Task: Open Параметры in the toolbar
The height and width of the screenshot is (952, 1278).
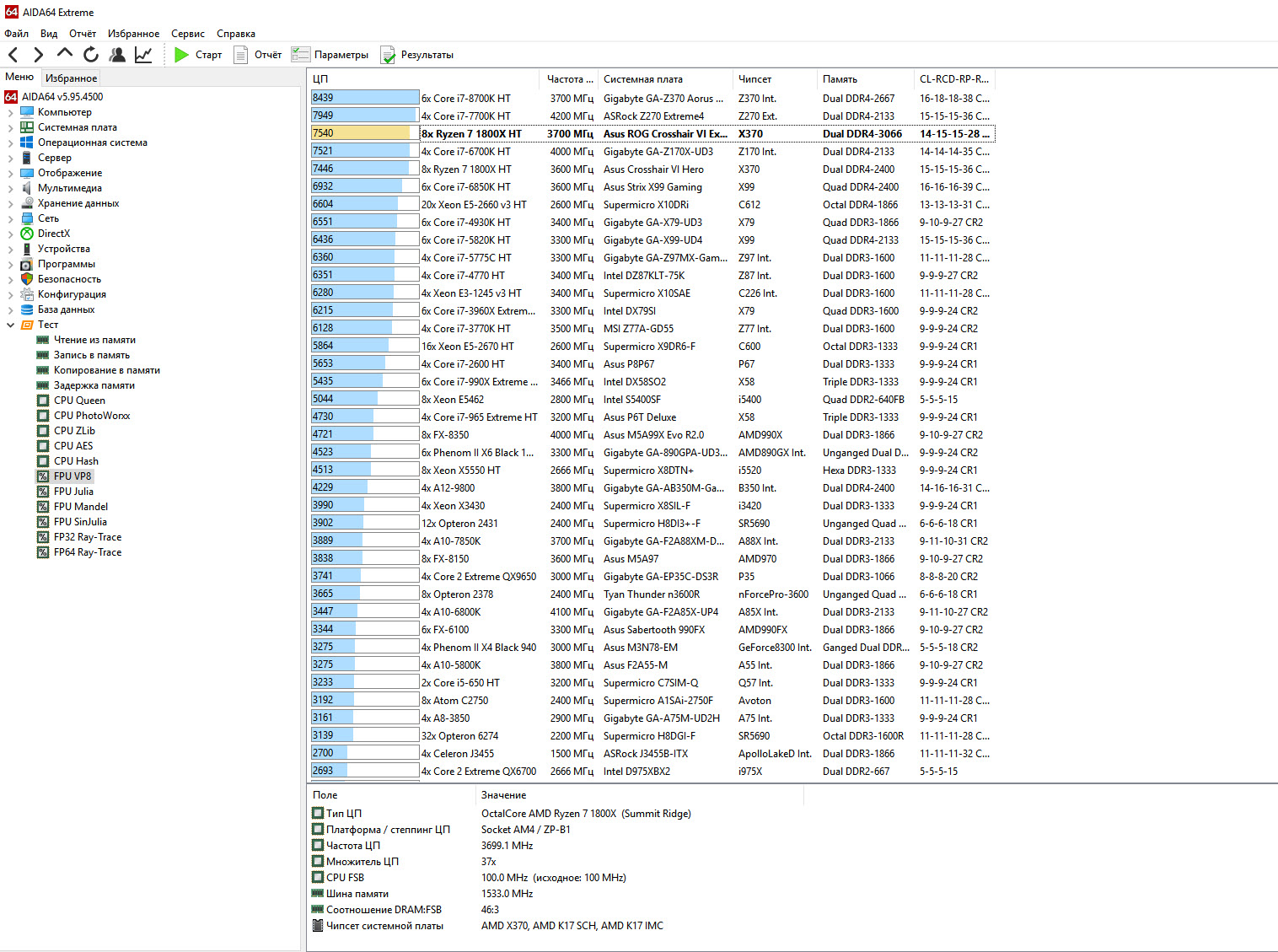Action: click(330, 55)
